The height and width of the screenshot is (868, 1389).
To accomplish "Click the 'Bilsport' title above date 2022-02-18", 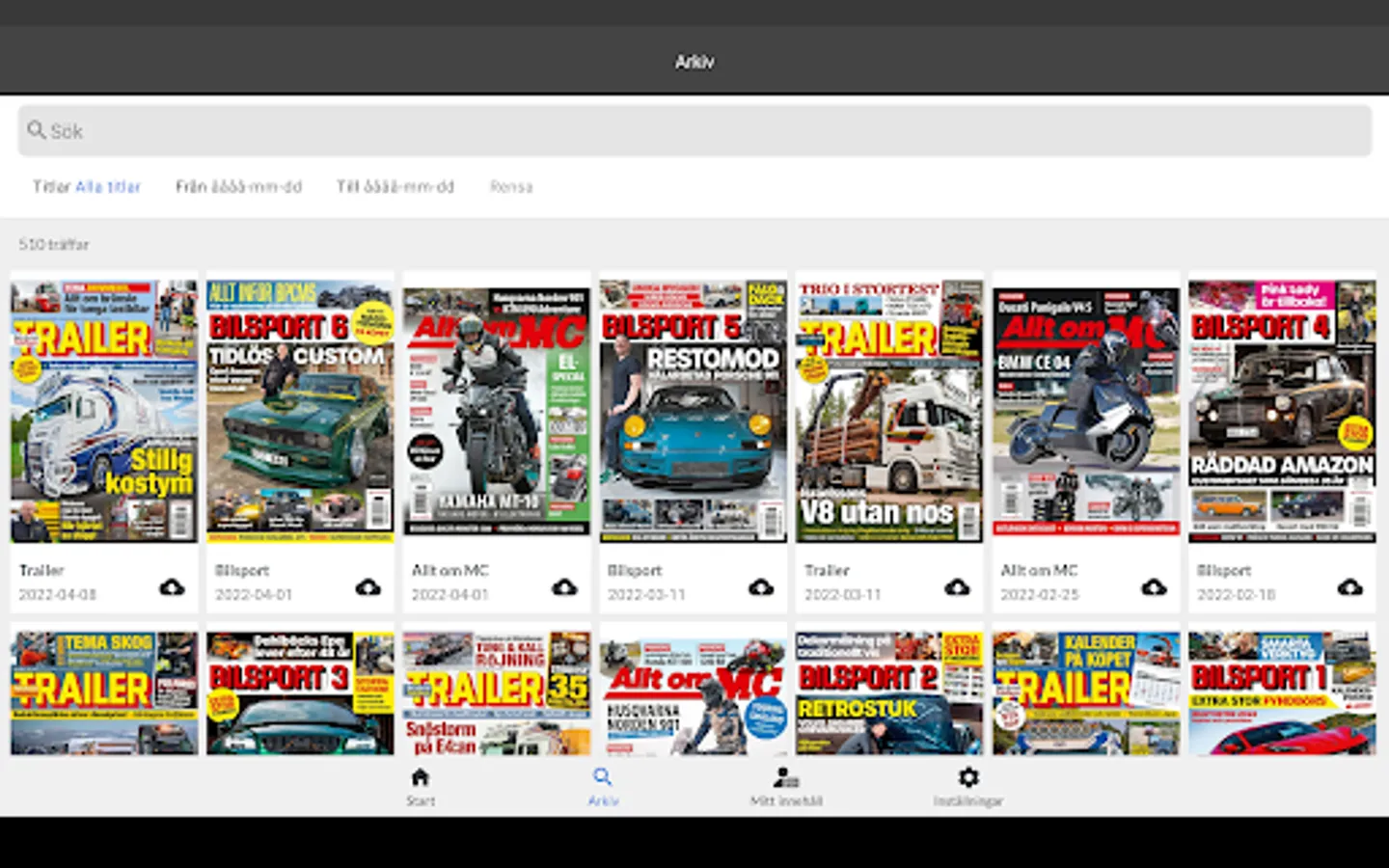I will pos(1224,570).
